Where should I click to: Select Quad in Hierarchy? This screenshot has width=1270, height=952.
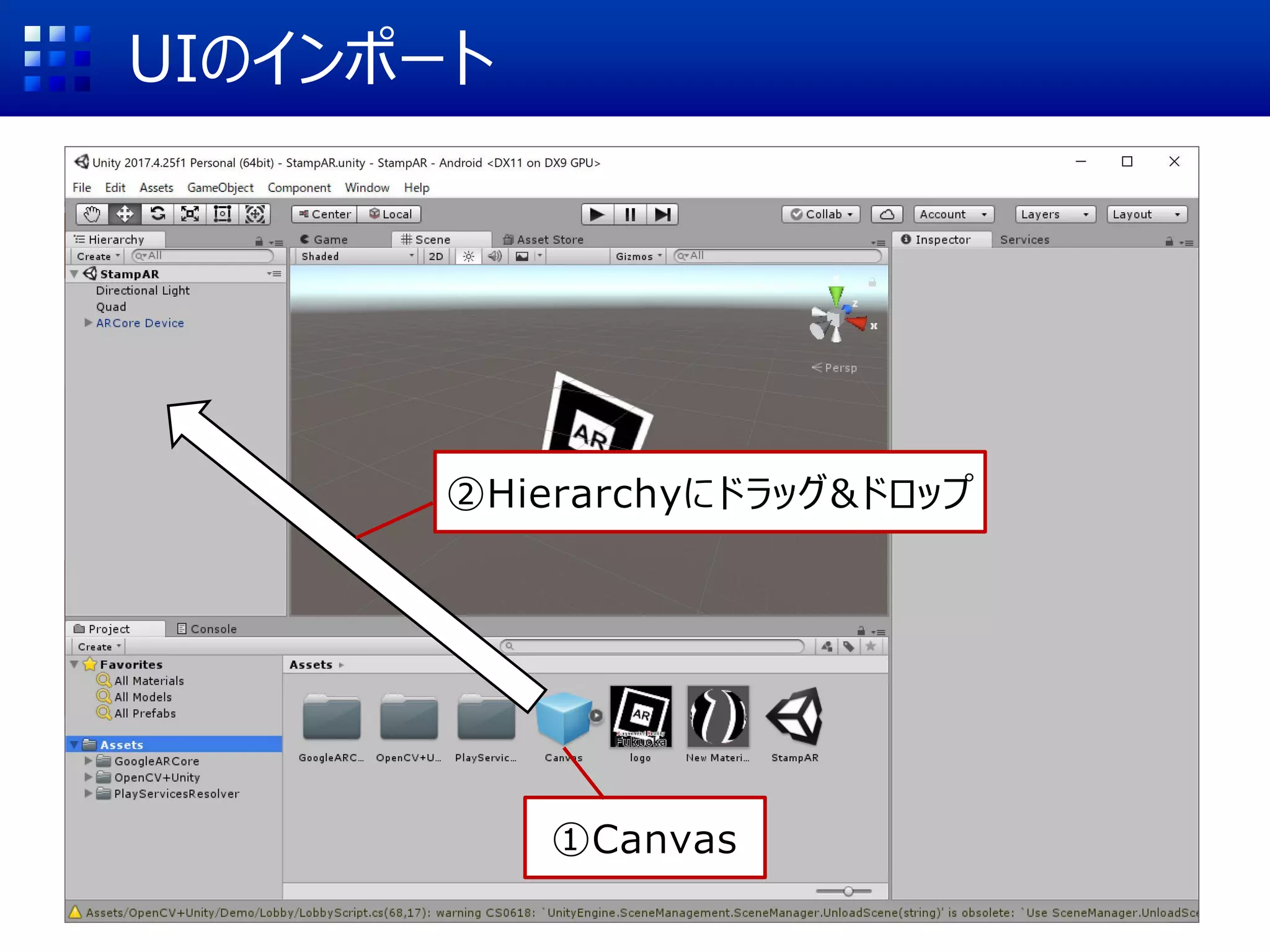111,307
